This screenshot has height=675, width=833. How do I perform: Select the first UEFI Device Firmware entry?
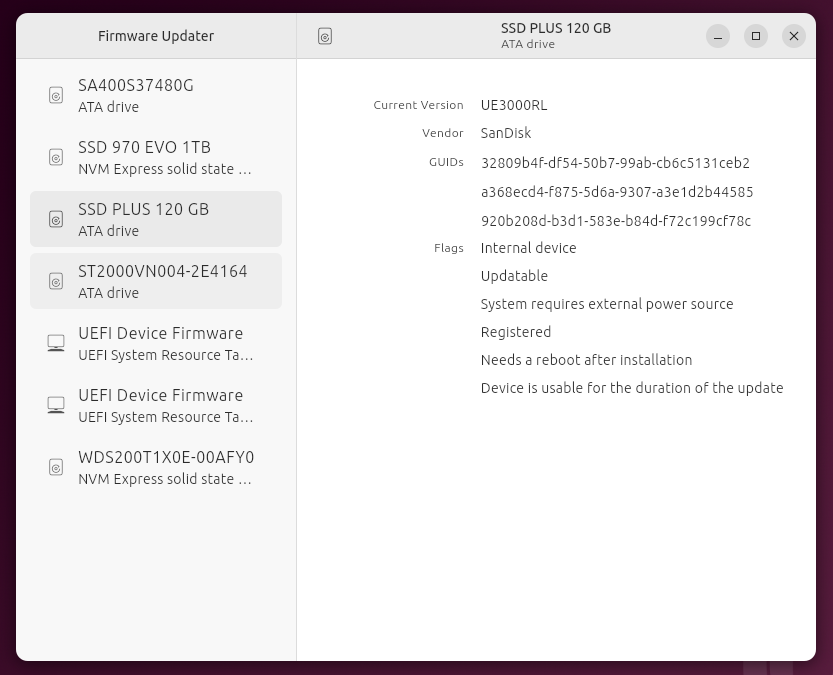tap(156, 343)
